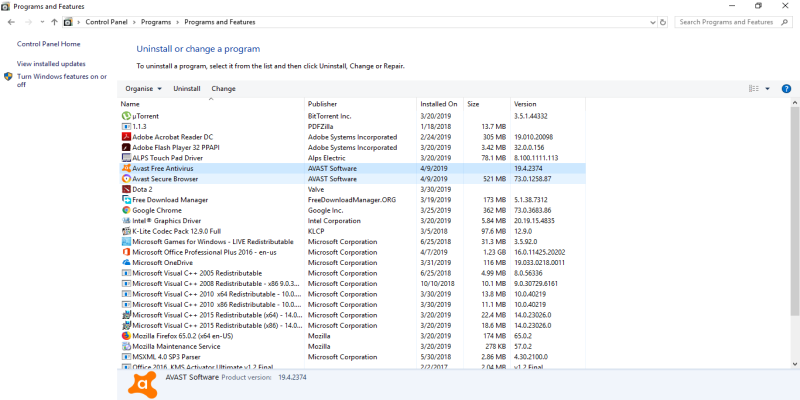
Task: Click the Microsoft Office Professional Plus icon
Action: point(127,252)
